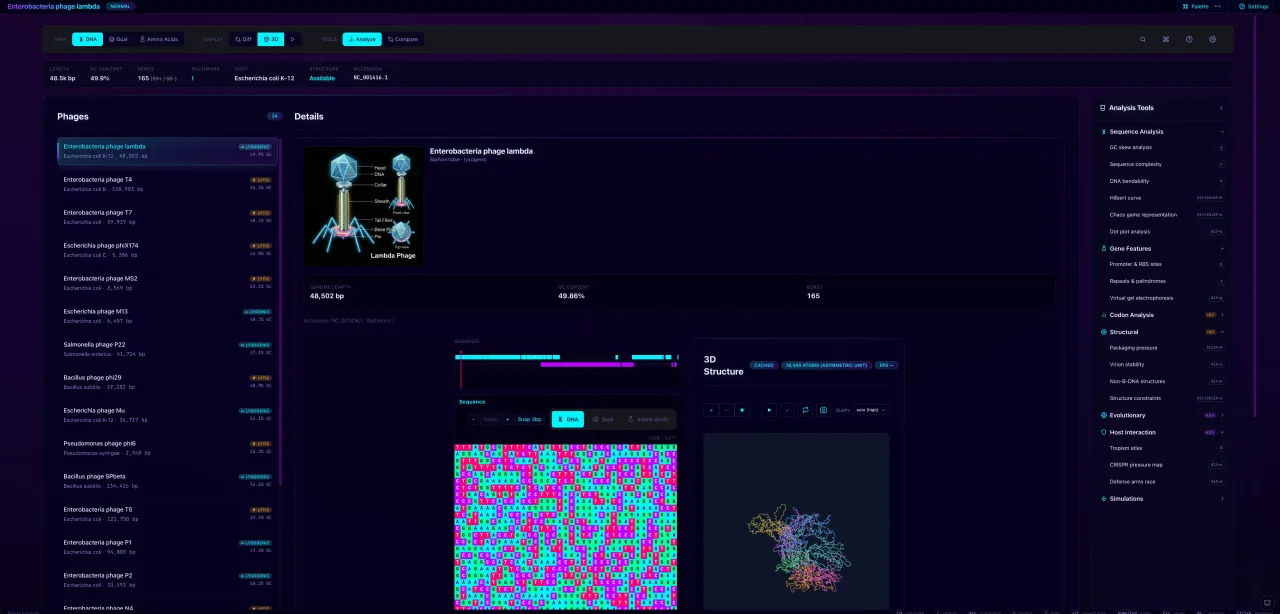Collapse the Host Interaction section
The image size is (1280, 614).
(1162, 432)
